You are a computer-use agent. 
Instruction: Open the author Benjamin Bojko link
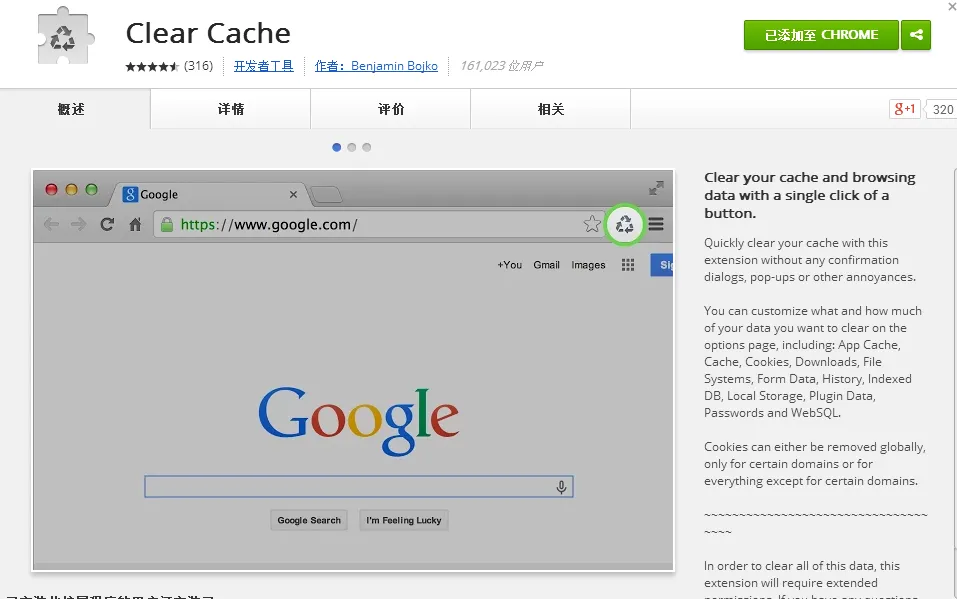pyautogui.click(x=376, y=66)
